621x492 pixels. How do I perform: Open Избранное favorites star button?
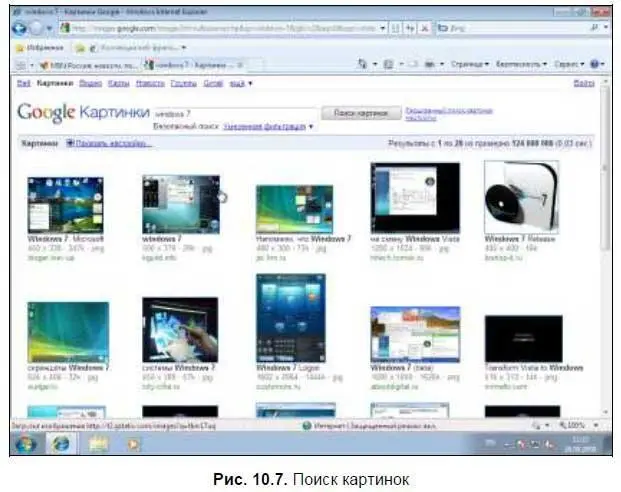coord(39,48)
